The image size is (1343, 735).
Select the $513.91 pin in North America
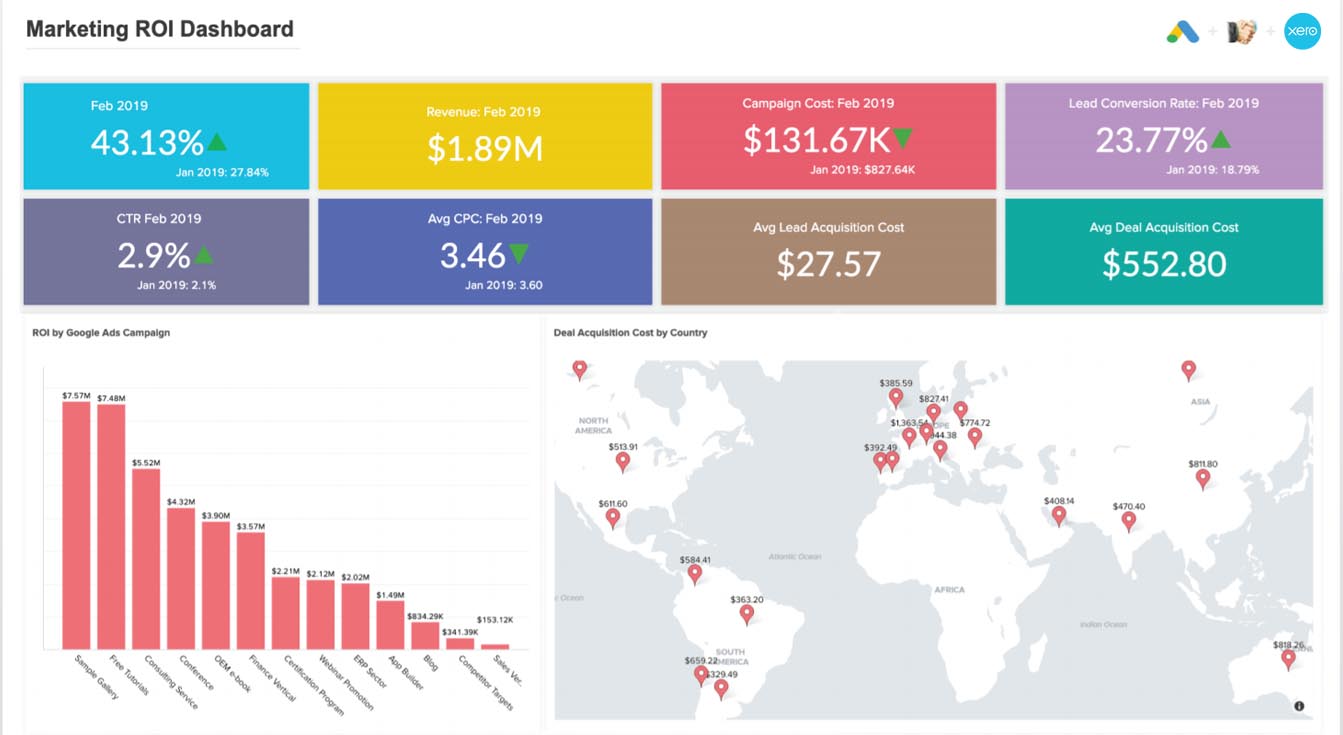tap(623, 462)
